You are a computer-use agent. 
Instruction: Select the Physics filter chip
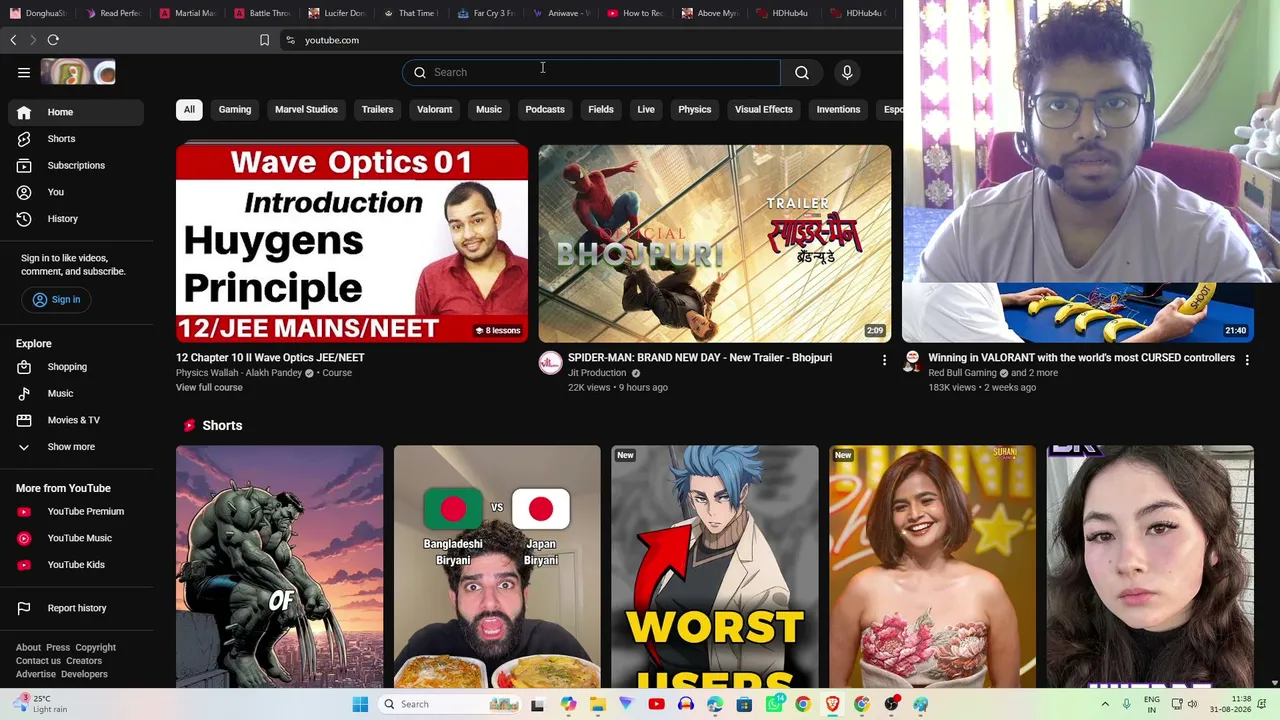click(x=695, y=109)
